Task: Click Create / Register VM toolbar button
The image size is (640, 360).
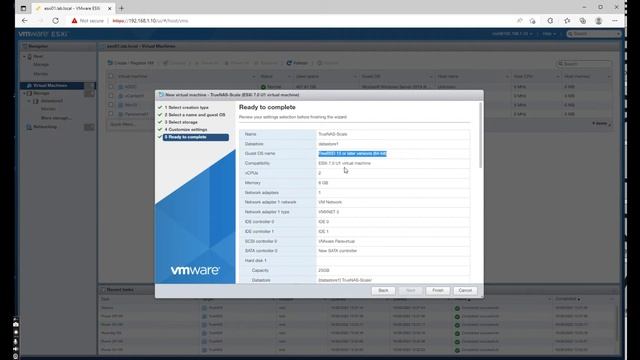Action: (131, 63)
